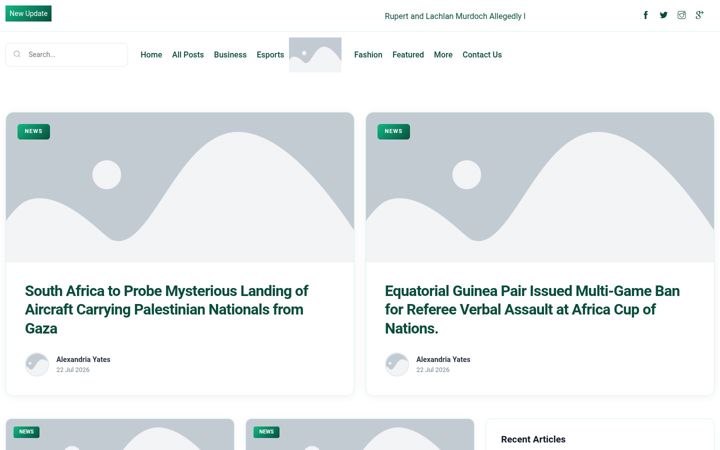Image resolution: width=720 pixels, height=450 pixels.
Task: Open Equatorial Guinea article thumbnail image
Action: click(x=540, y=187)
